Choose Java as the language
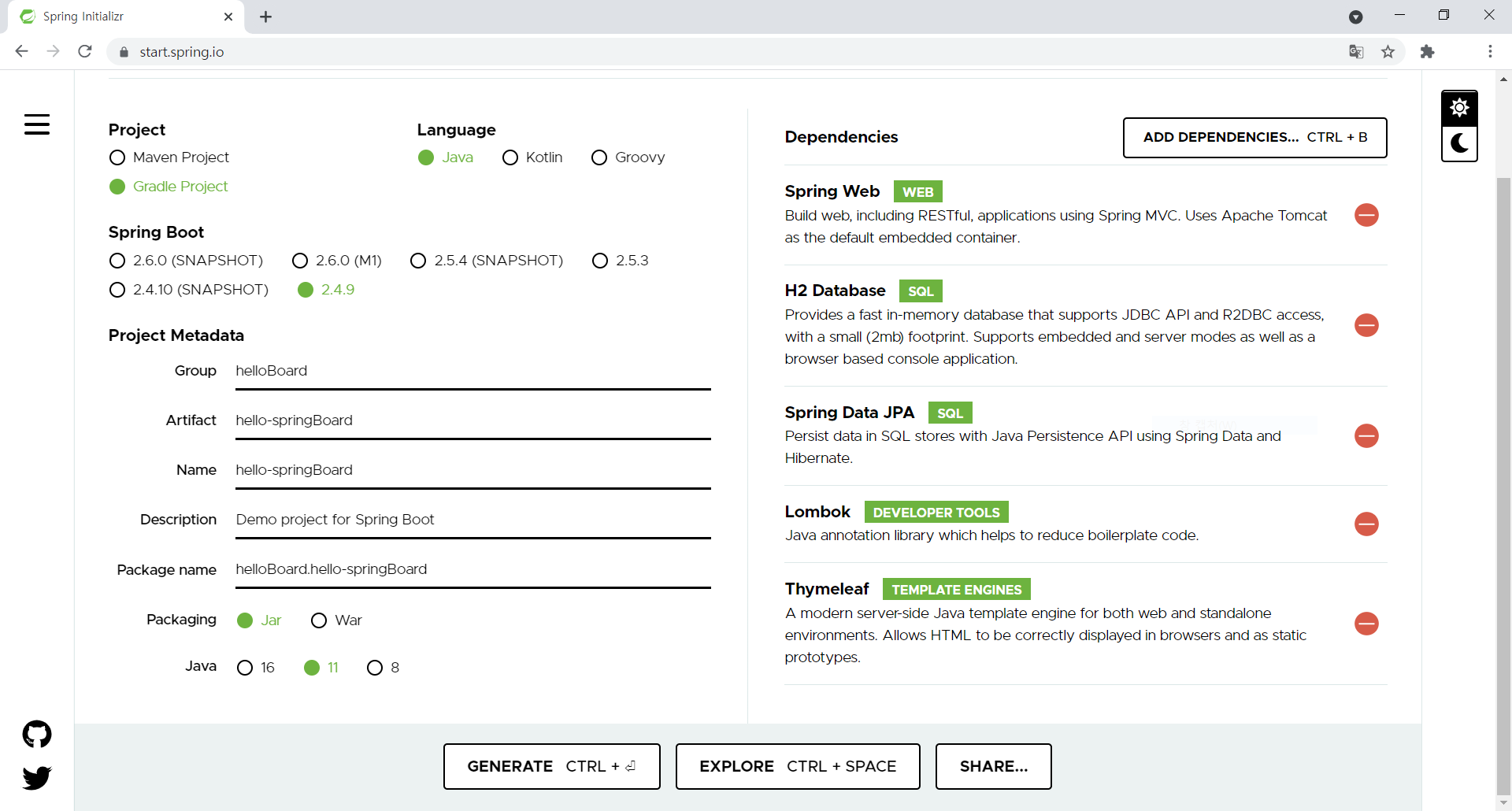This screenshot has height=811, width=1512. 446,157
